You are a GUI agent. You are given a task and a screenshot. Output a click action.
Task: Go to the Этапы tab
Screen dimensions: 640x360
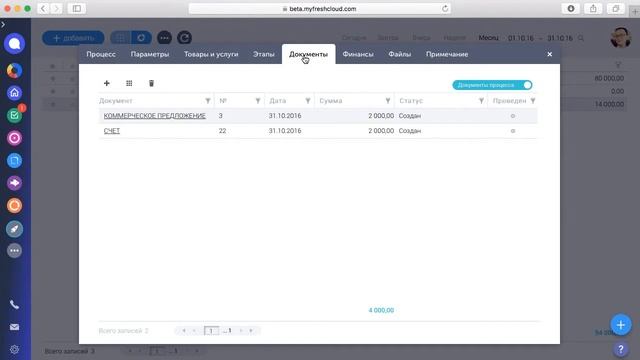(x=264, y=54)
